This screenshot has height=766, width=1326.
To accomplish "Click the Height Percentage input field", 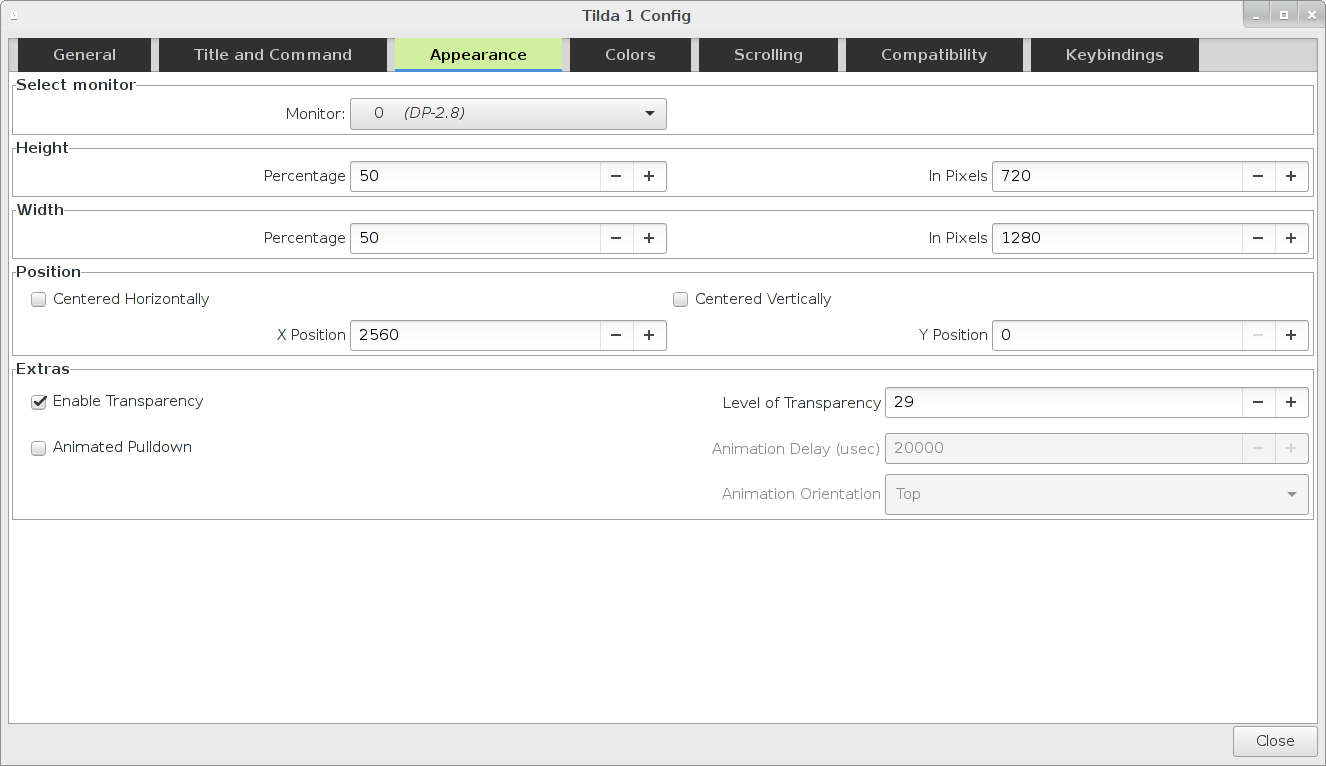I will point(475,176).
